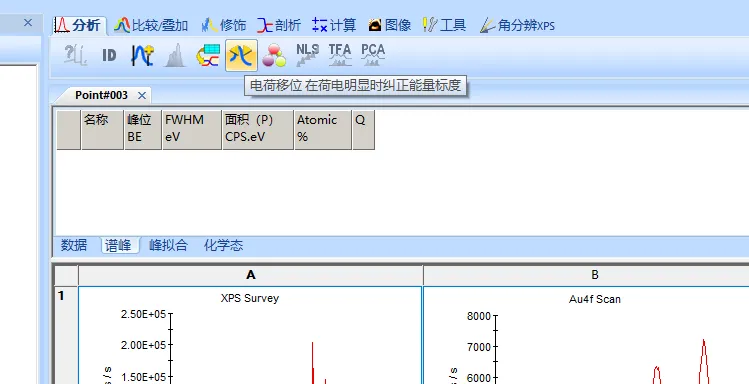Select the Au4f Scan spectrum thumbnail
This screenshot has height=384, width=749.
[586, 335]
